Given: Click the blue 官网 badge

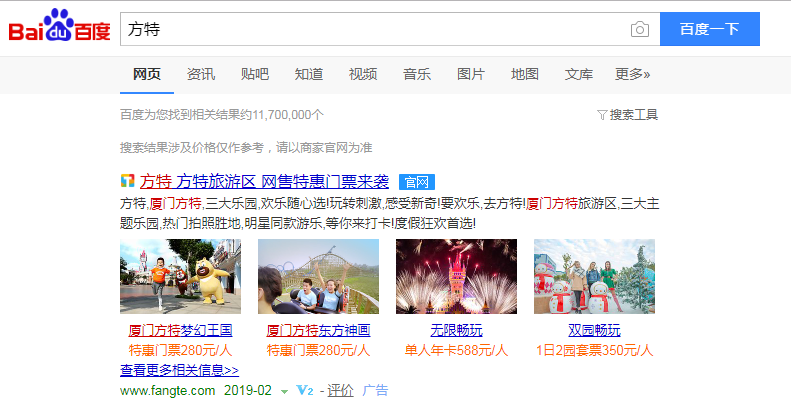Looking at the screenshot, I should (417, 182).
